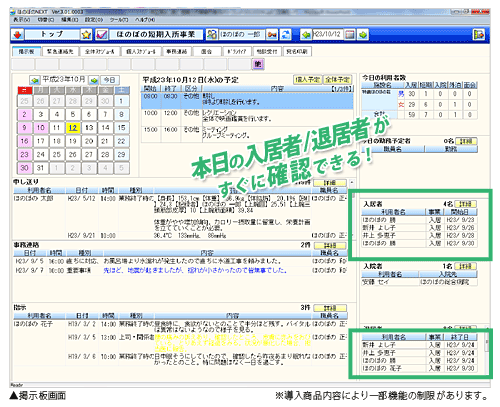Click the date field showing H23/10/12
Image resolution: width=500 pixels, height=407 pixels.
coord(327,34)
